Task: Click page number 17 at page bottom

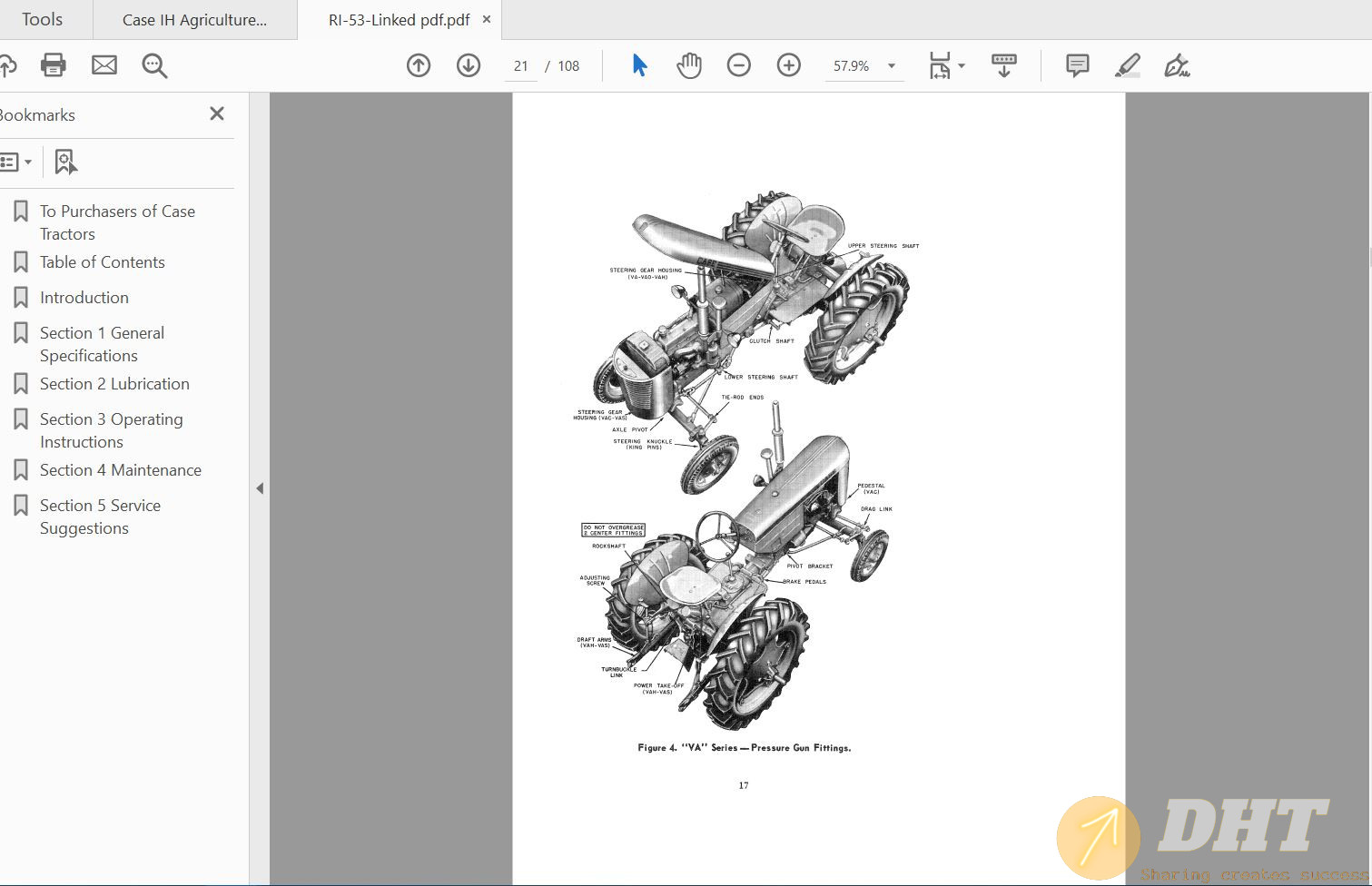Action: (744, 785)
